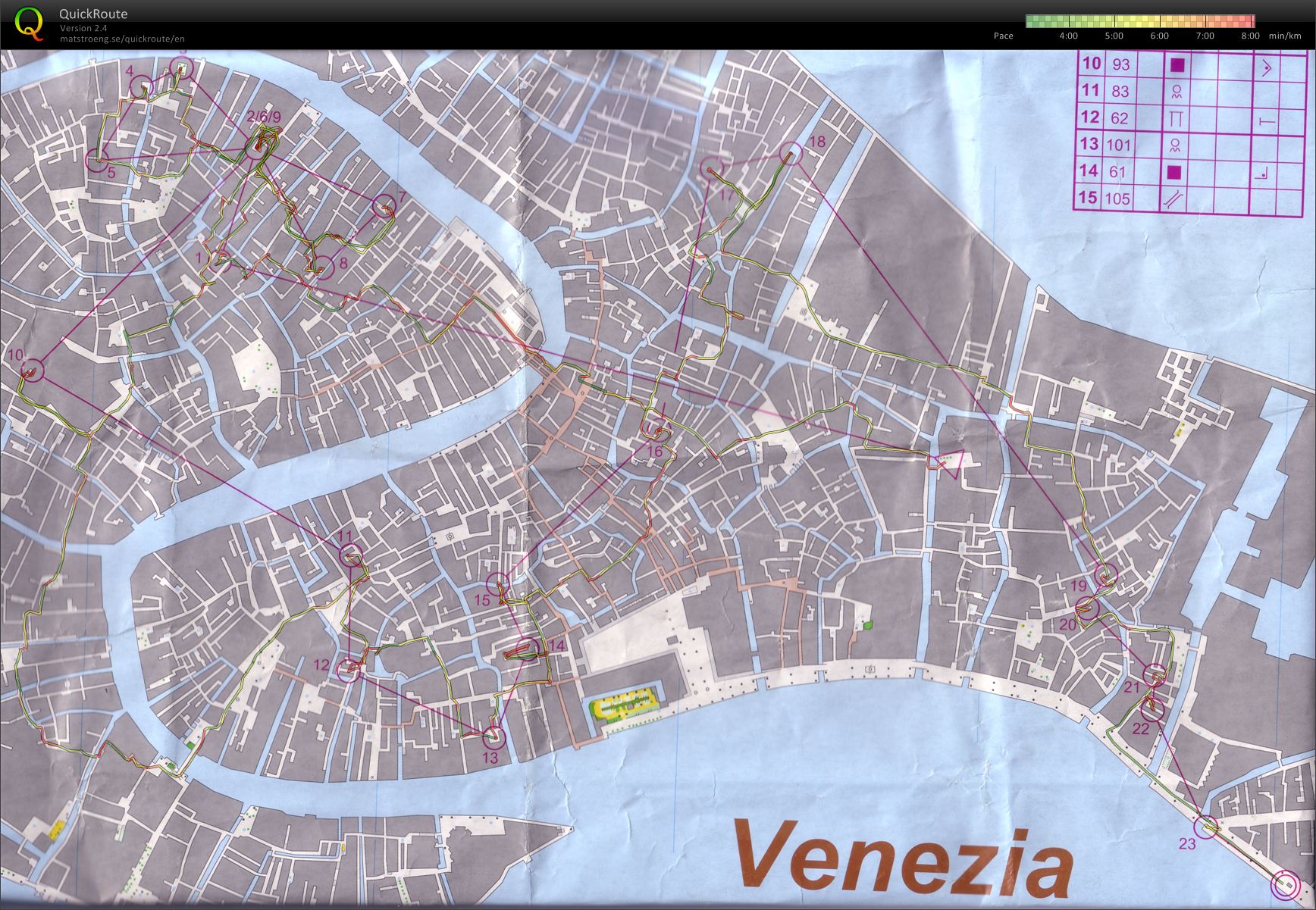Viewport: 1316px width, 910px height.
Task: Click the pace color gradient bar
Action: [x=1139, y=21]
